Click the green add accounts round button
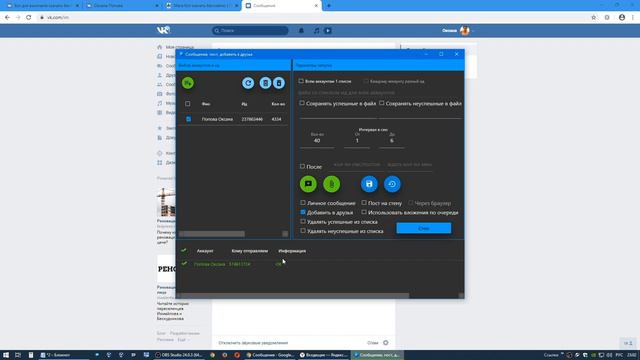 point(188,83)
